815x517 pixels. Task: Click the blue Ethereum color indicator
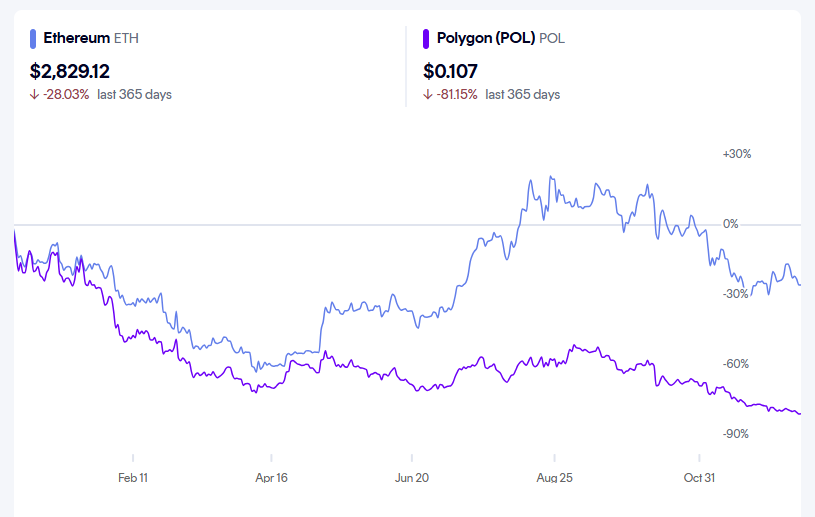(35, 38)
